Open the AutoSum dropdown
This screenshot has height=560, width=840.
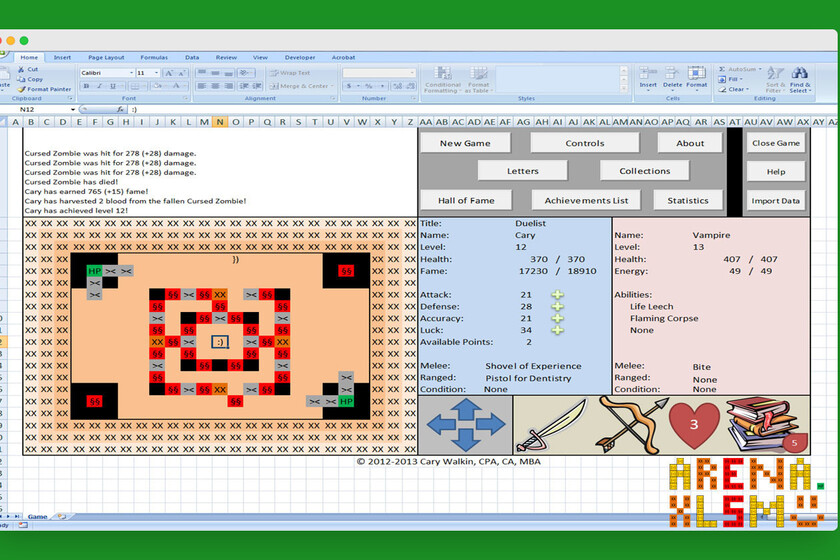pos(760,69)
